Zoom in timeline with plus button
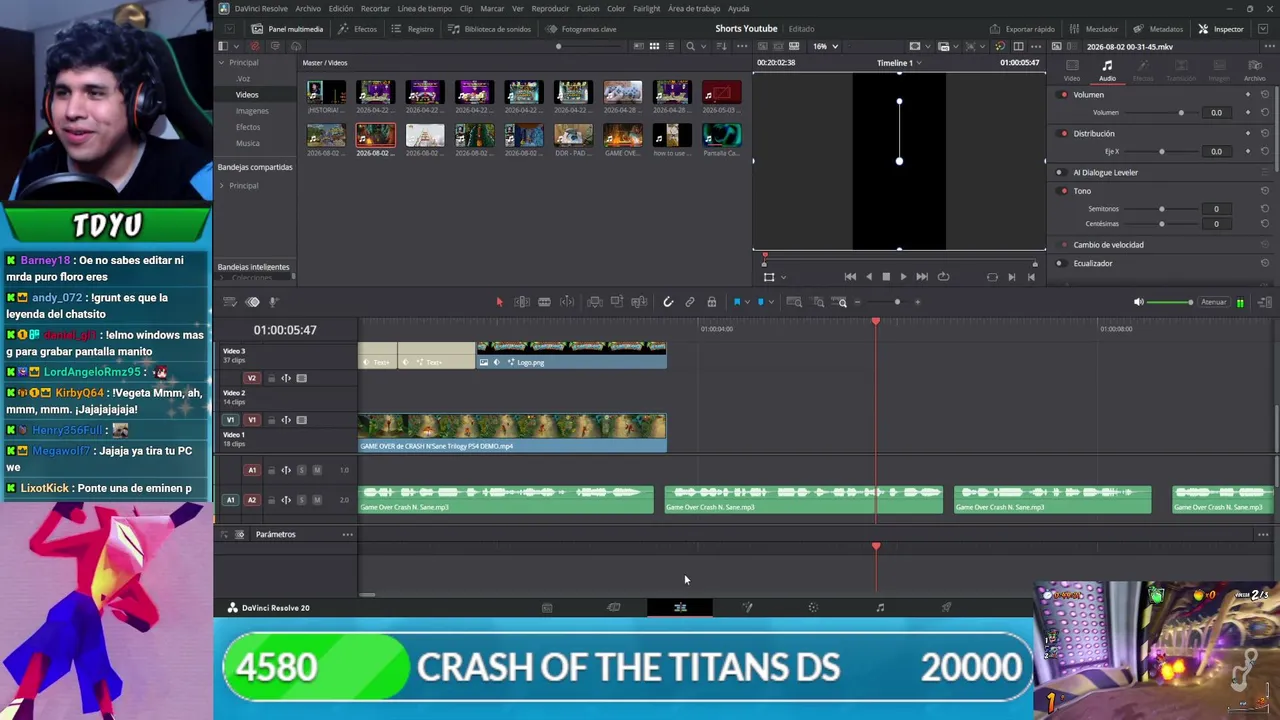The height and width of the screenshot is (720, 1280). 918,302
